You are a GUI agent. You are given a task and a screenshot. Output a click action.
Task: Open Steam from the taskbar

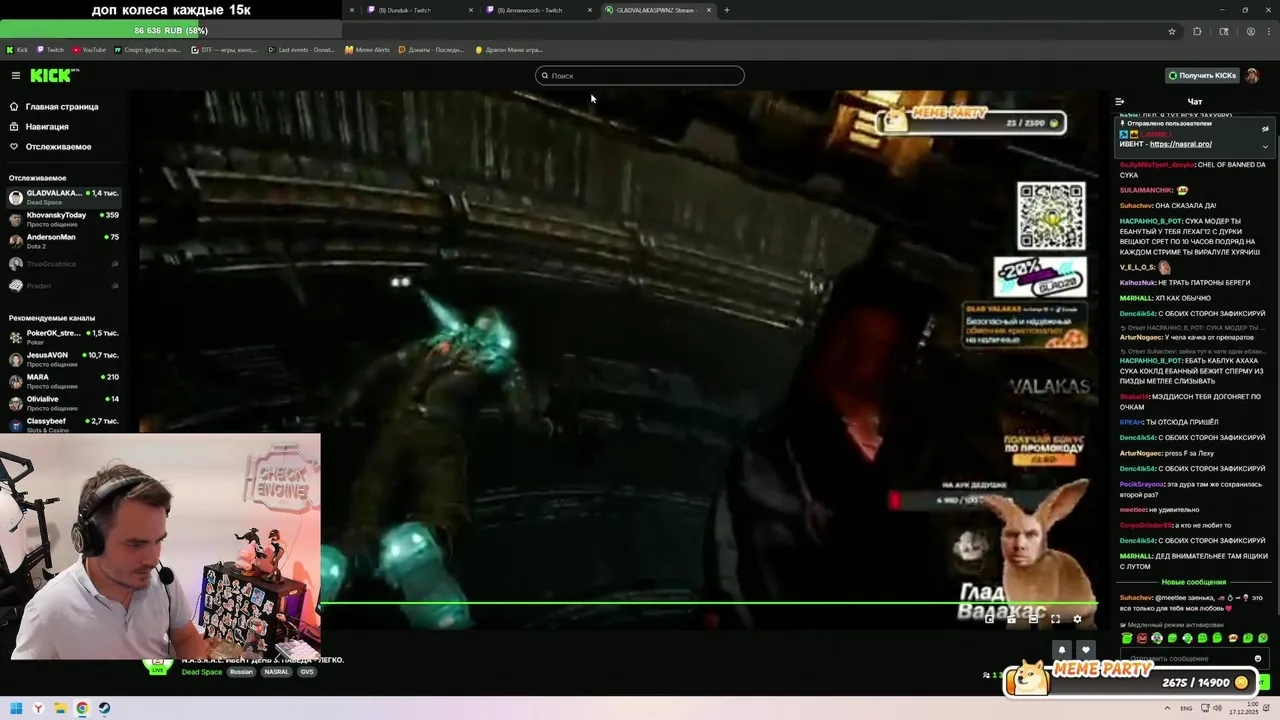click(x=104, y=708)
